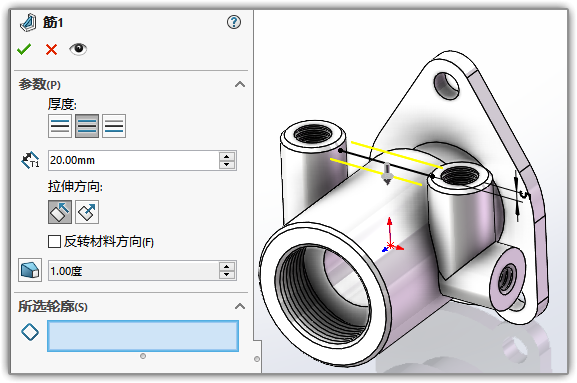Increase draft angle with up arrow

click(x=227, y=267)
